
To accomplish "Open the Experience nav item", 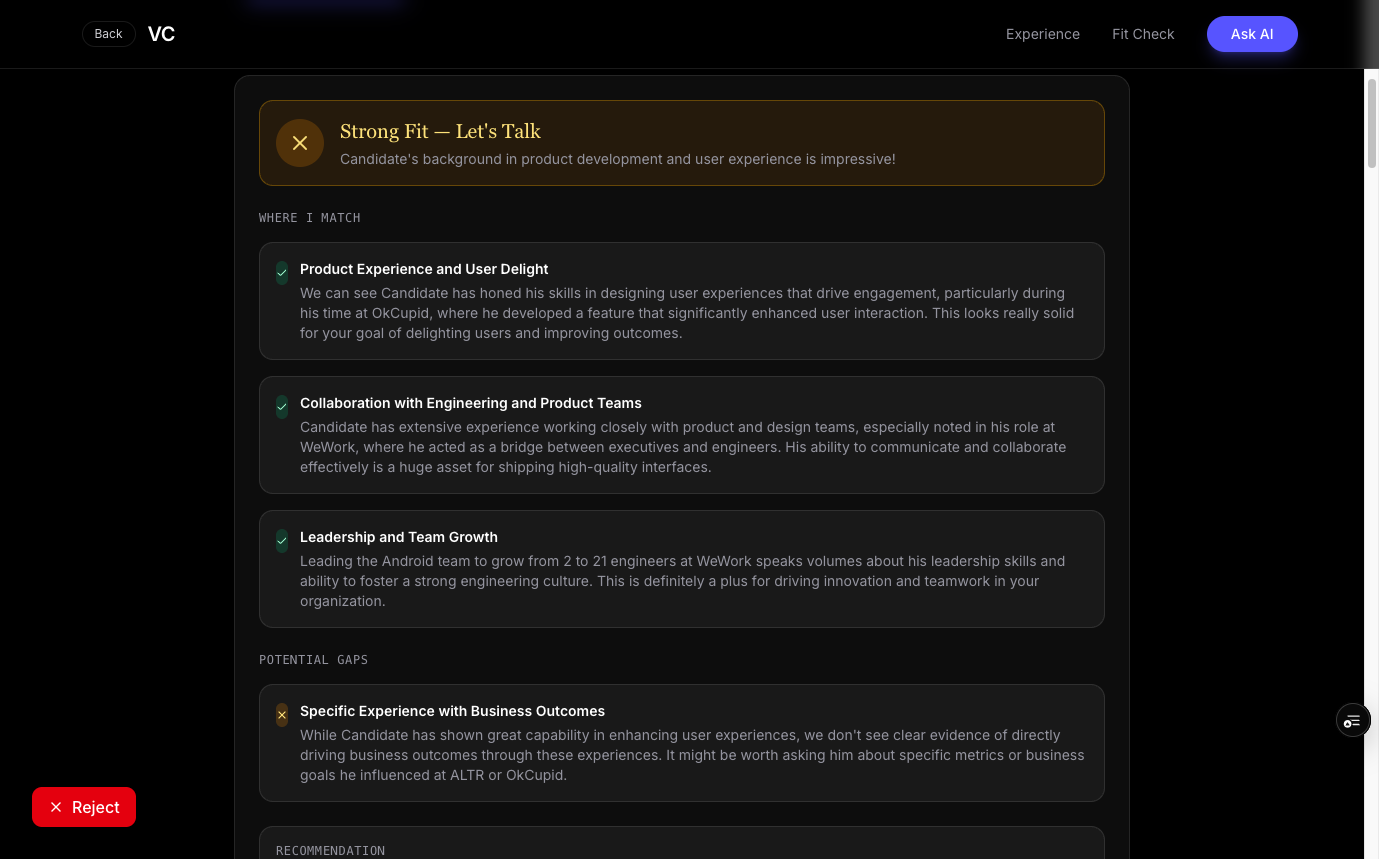I will click(1043, 34).
